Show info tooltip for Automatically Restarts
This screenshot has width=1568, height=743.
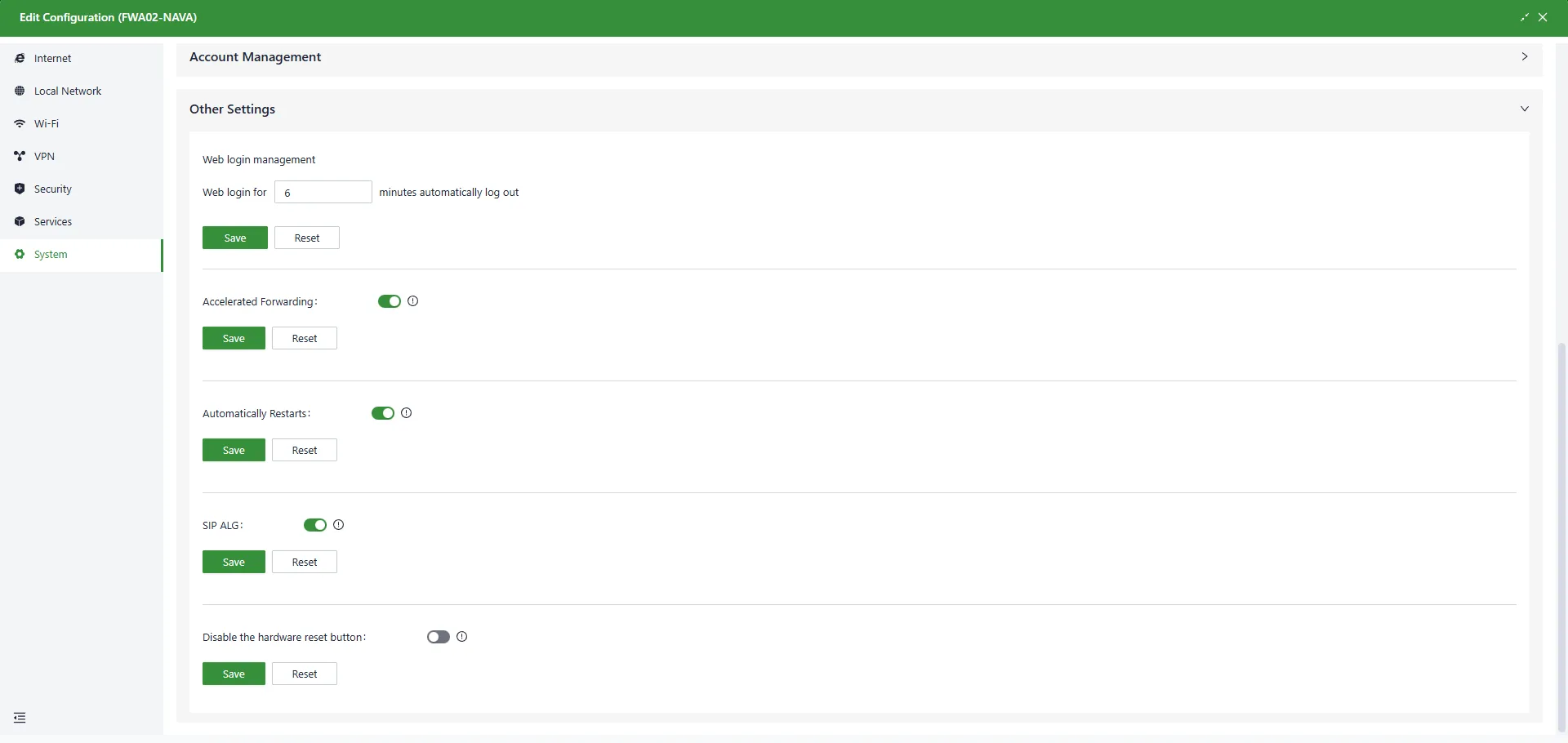[x=406, y=413]
